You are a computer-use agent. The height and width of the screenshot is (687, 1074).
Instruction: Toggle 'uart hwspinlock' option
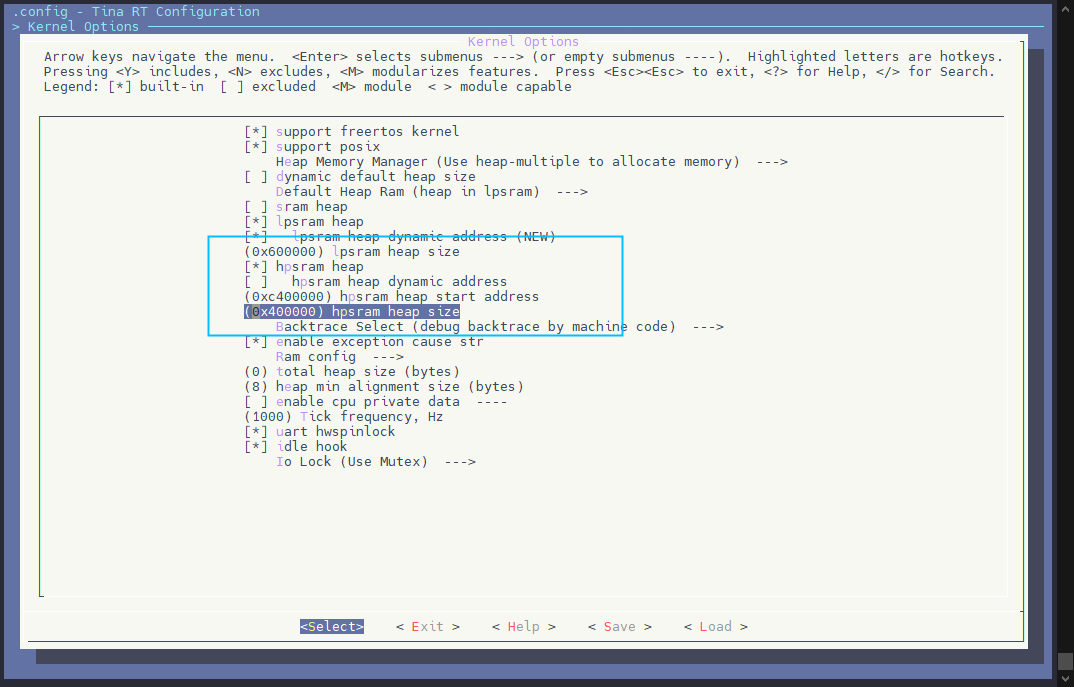pyautogui.click(x=256, y=432)
